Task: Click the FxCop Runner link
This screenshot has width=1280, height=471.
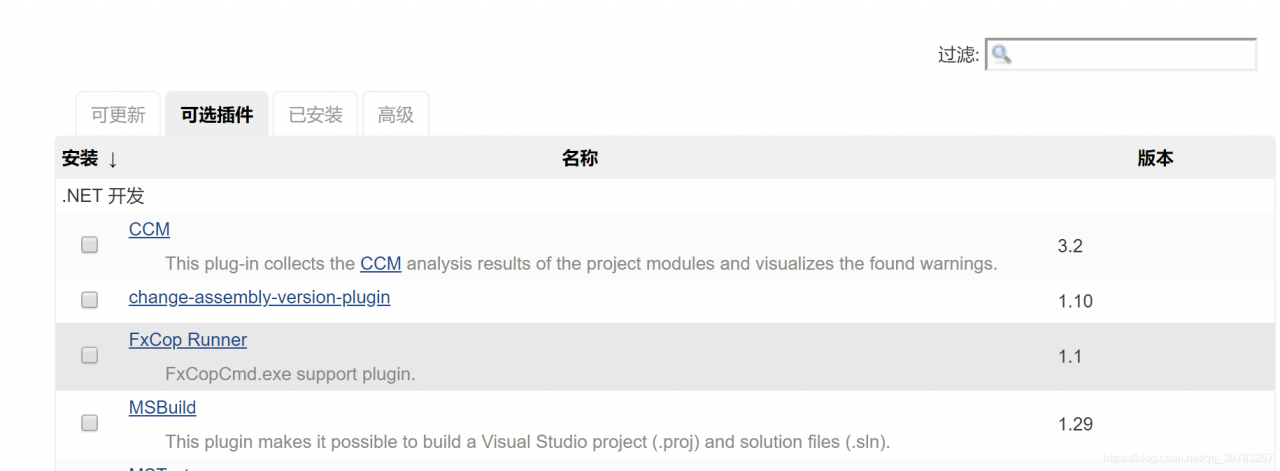Action: [x=188, y=340]
